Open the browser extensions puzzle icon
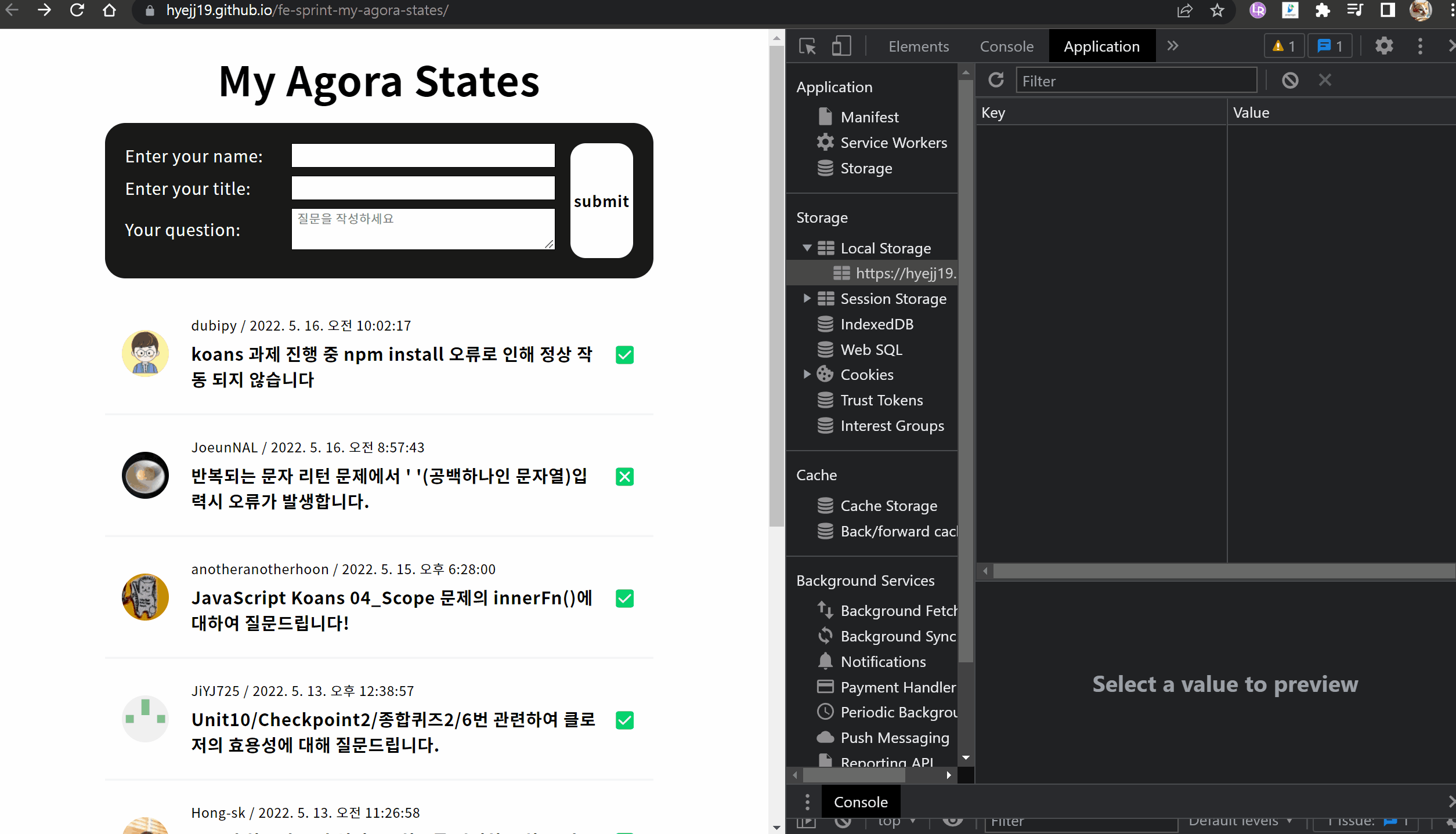1456x834 pixels. 1322,10
